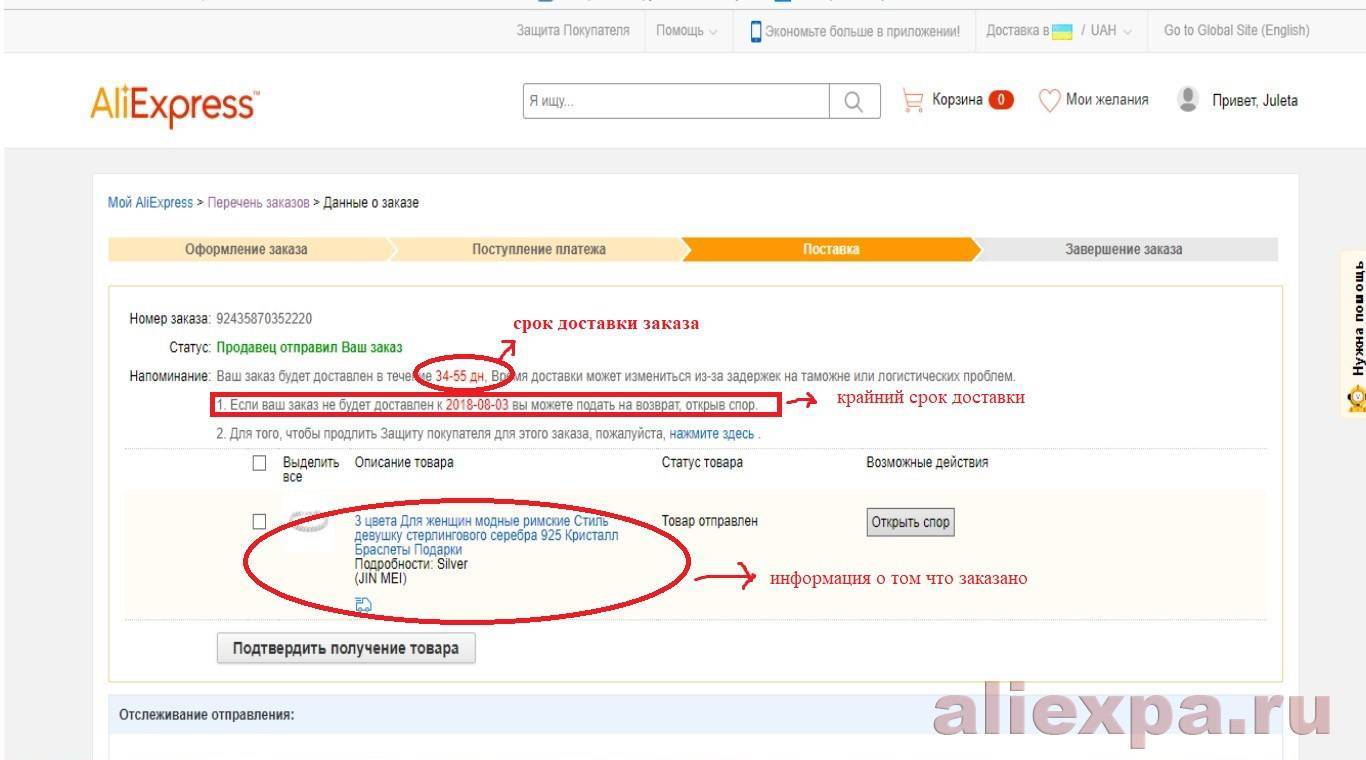Screen dimensions: 1366x760
Task: Expand the 'Помощь' dropdown
Action: pyautogui.click(x=687, y=31)
